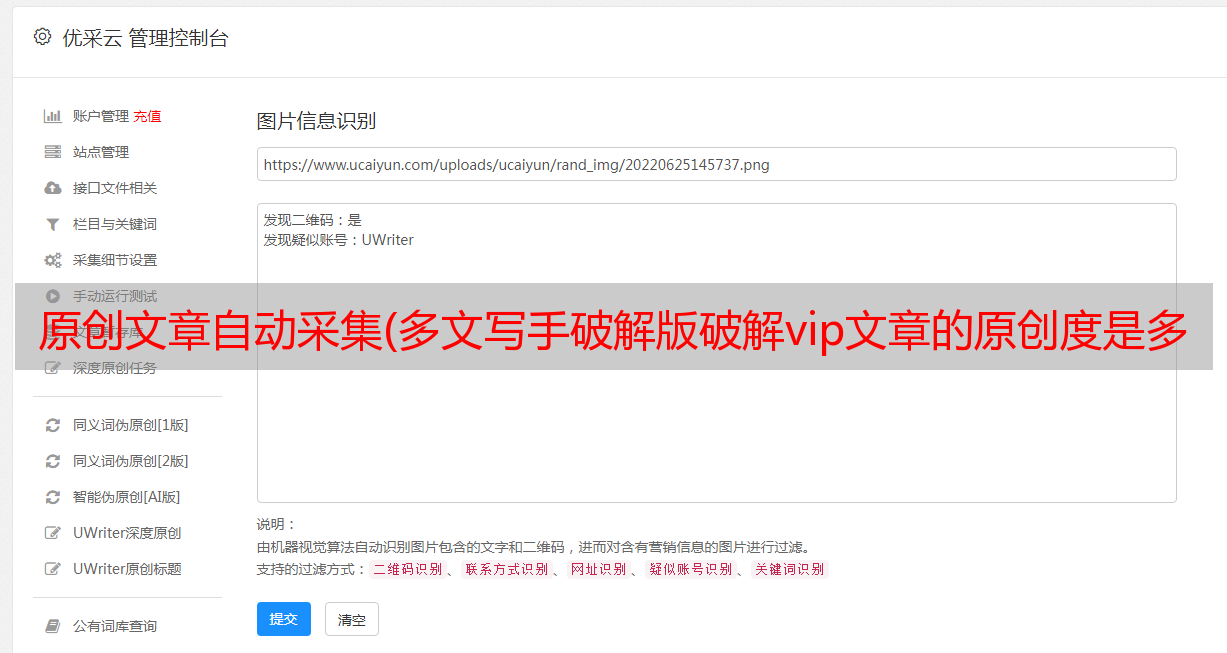
Task: Click the 二维码识别 filter tag
Action: (407, 569)
